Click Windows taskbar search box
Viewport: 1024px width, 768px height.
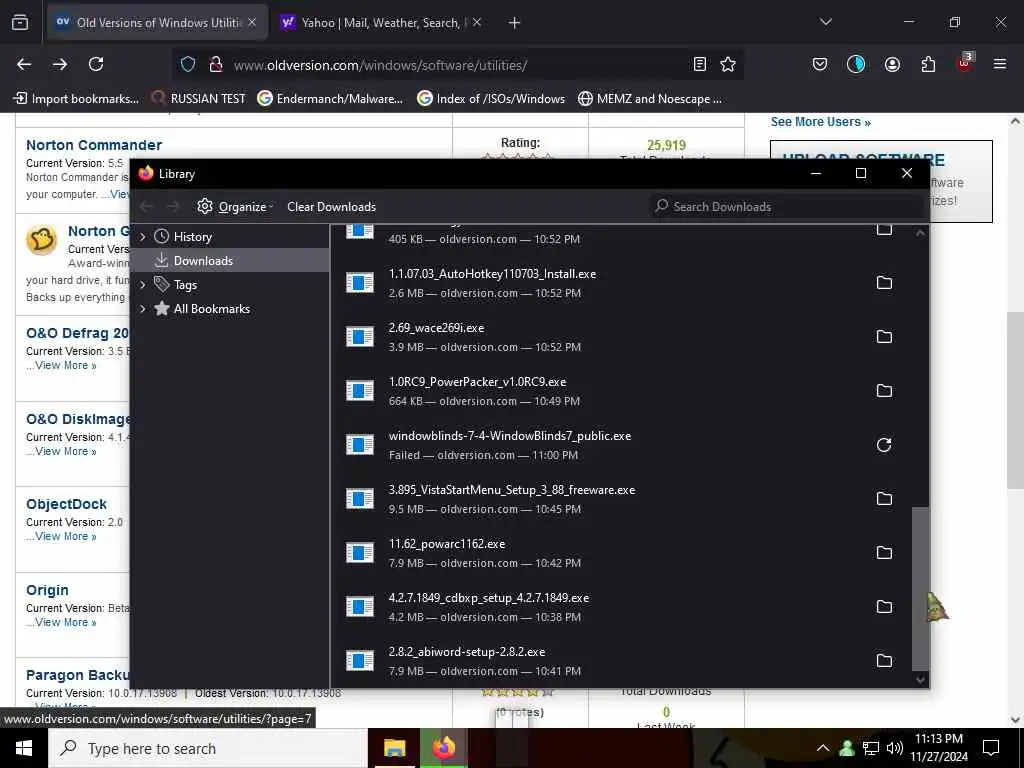coord(208,748)
